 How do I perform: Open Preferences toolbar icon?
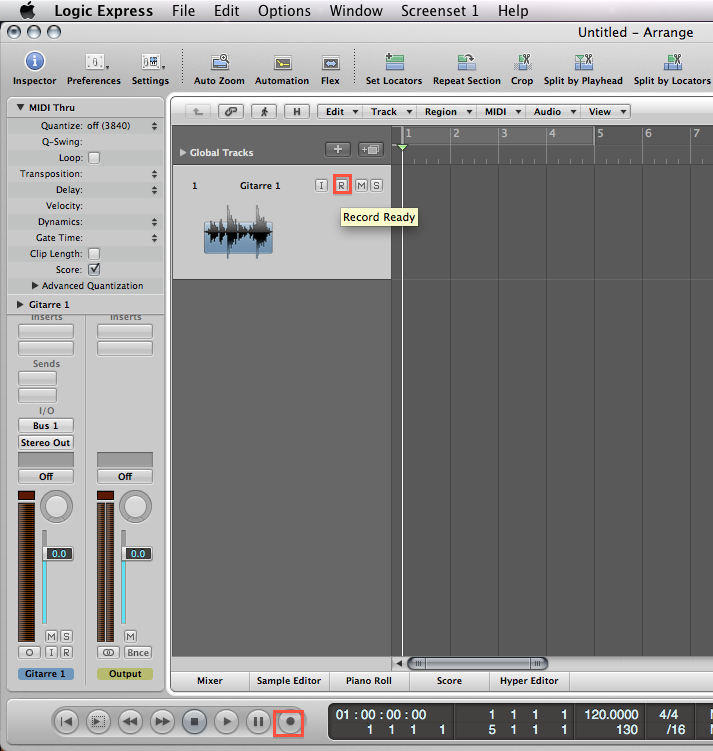click(x=95, y=62)
